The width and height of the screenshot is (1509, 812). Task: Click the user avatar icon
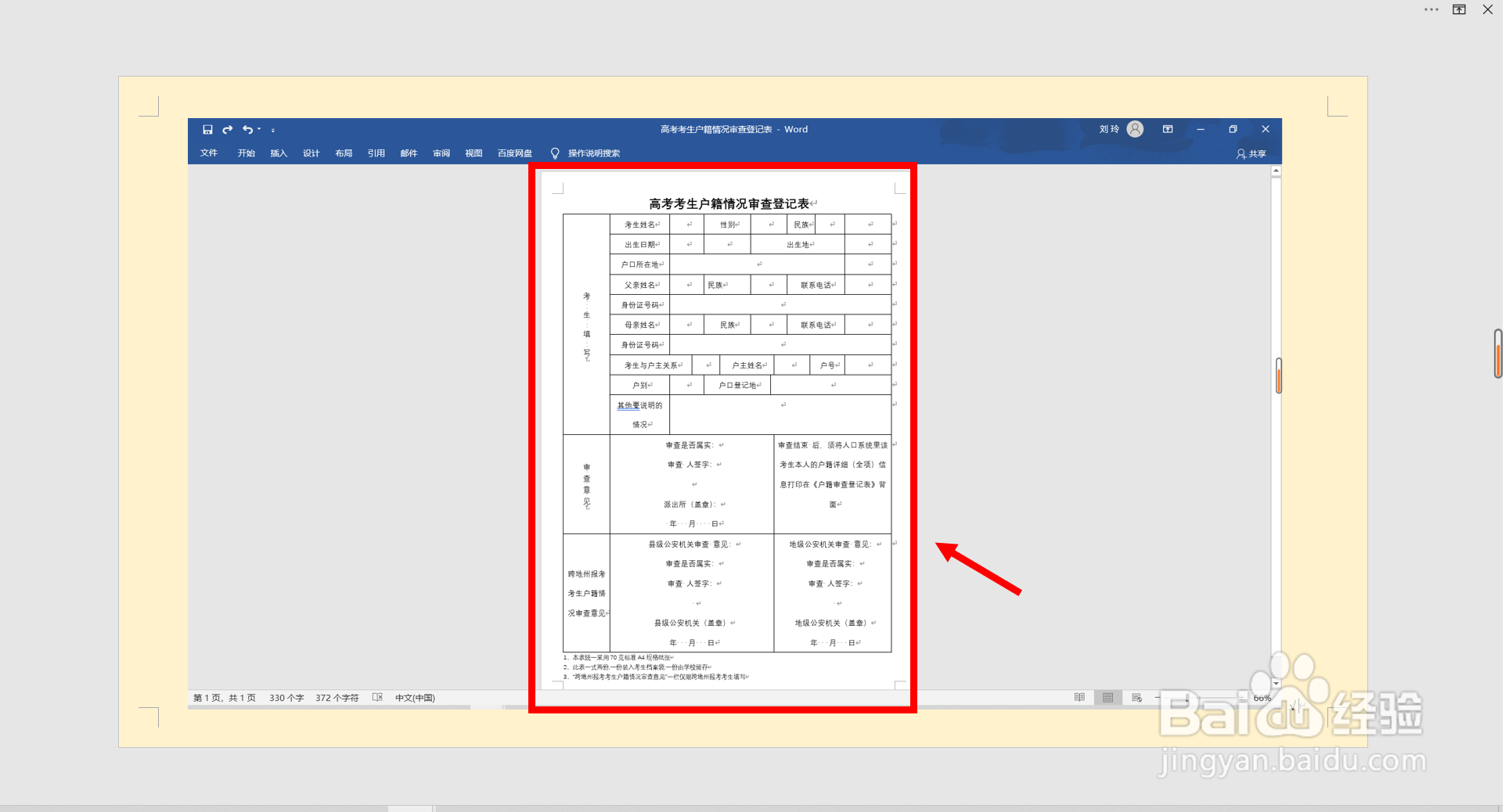(x=1135, y=129)
